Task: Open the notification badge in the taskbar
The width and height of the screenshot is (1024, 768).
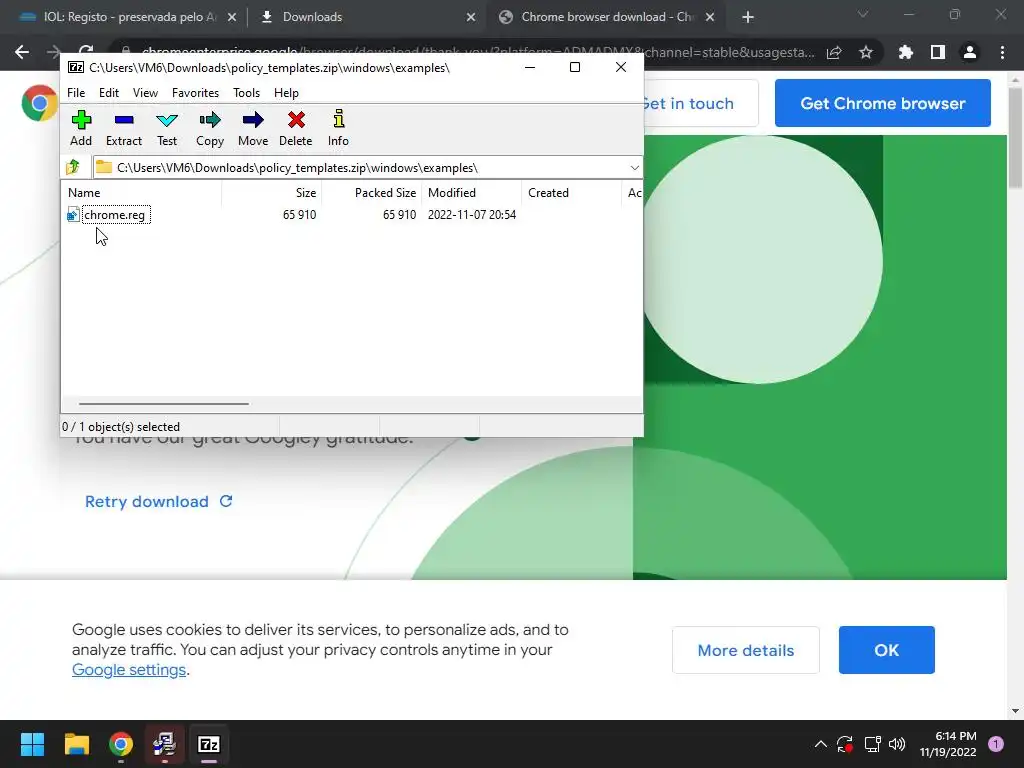Action: pos(995,744)
